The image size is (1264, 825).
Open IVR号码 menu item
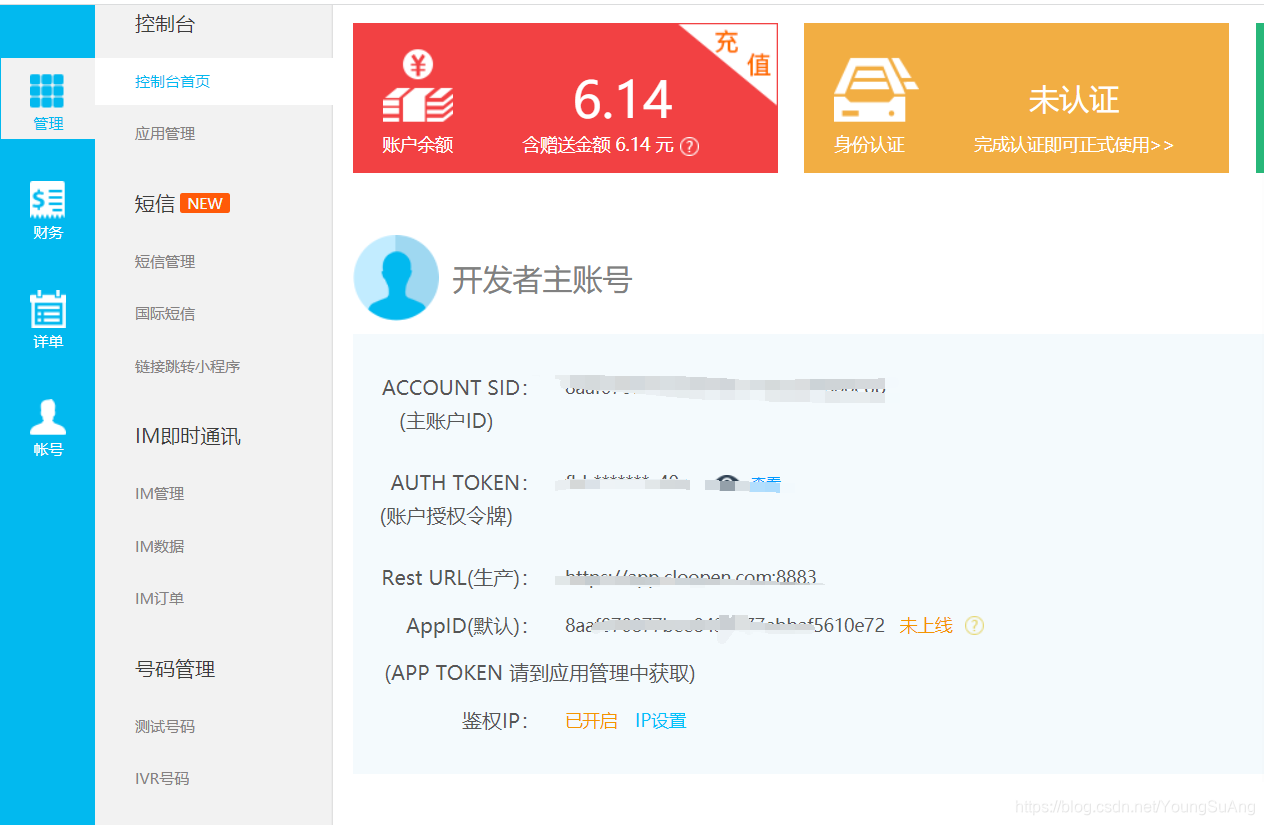[162, 779]
